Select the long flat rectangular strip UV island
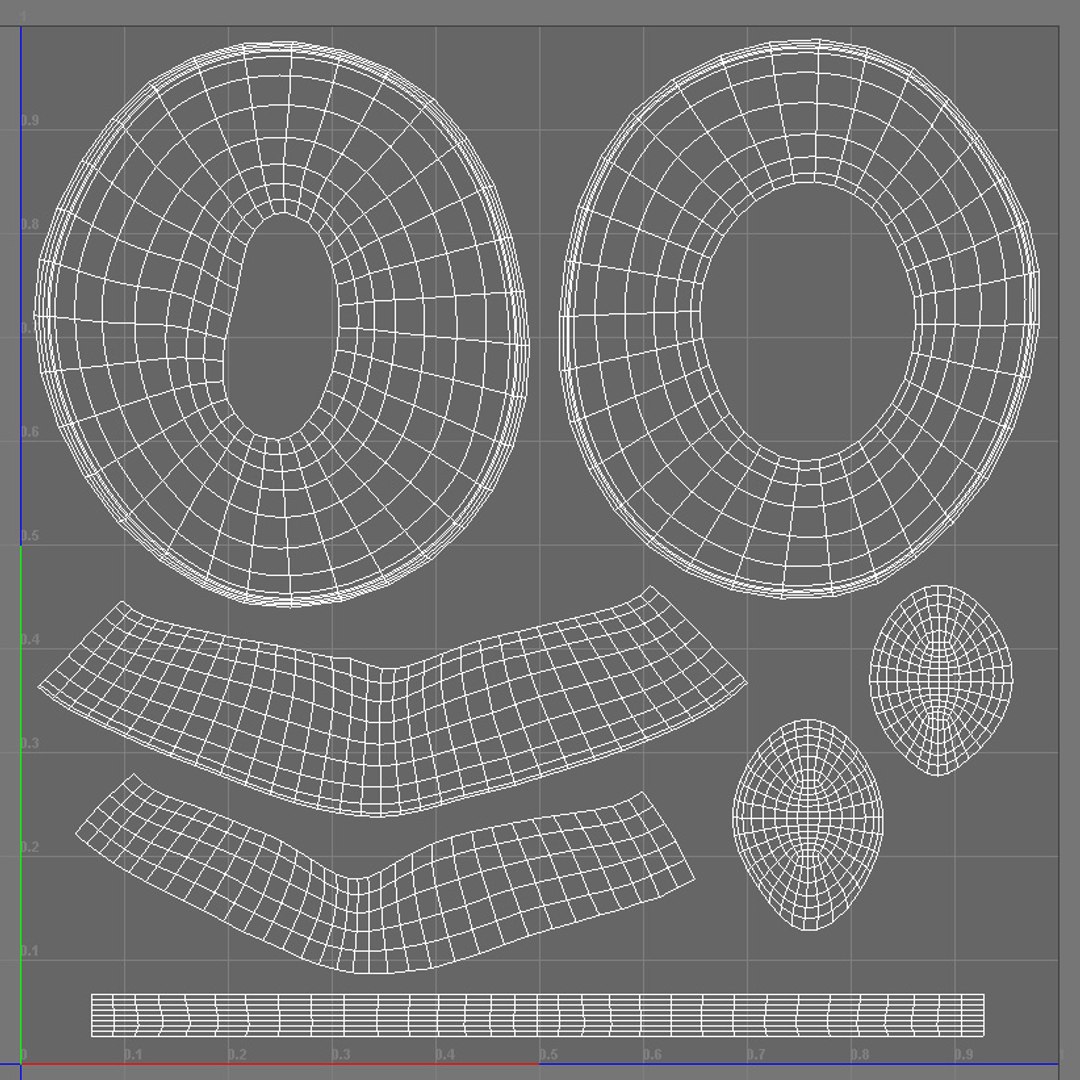Viewport: 1080px width, 1080px height. (538, 1015)
